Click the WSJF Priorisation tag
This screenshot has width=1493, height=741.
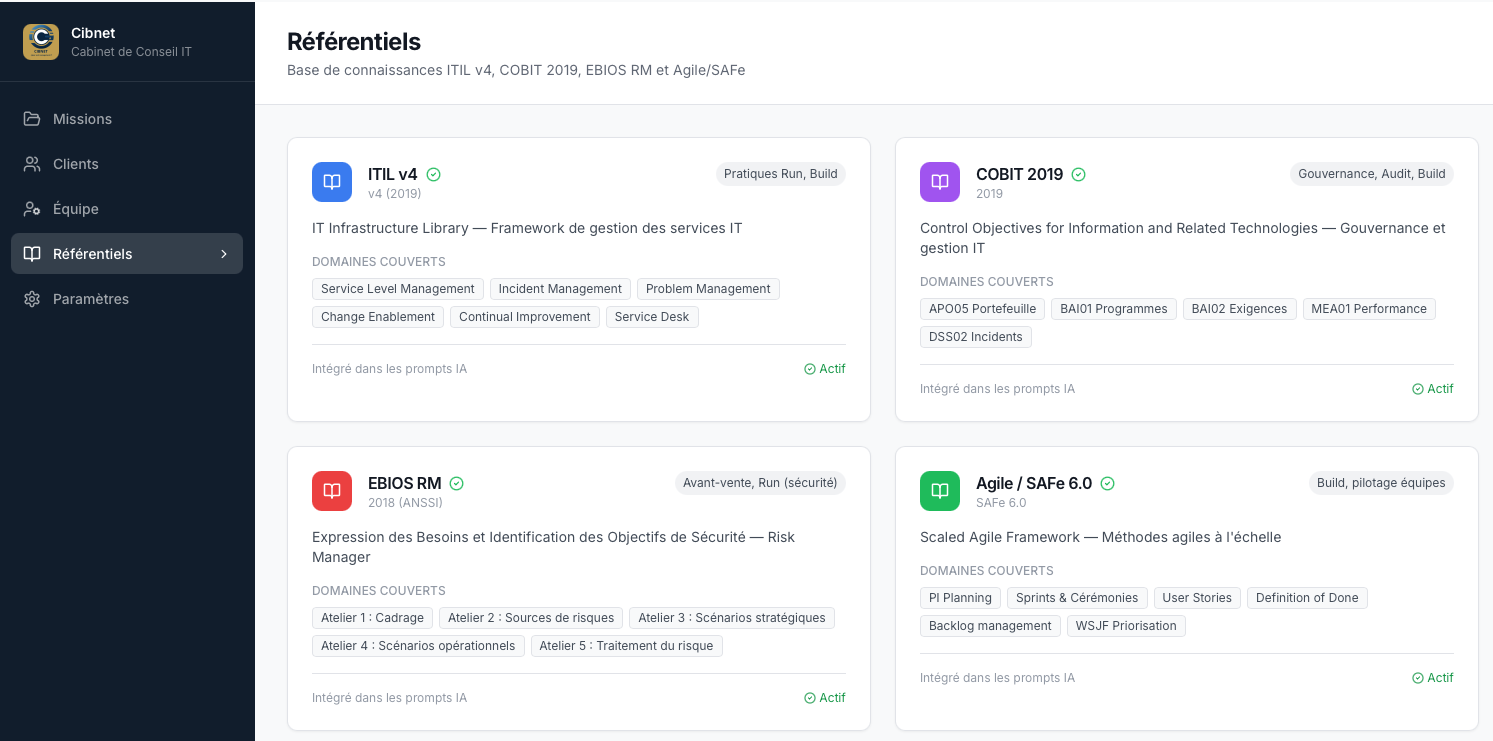pos(1126,626)
